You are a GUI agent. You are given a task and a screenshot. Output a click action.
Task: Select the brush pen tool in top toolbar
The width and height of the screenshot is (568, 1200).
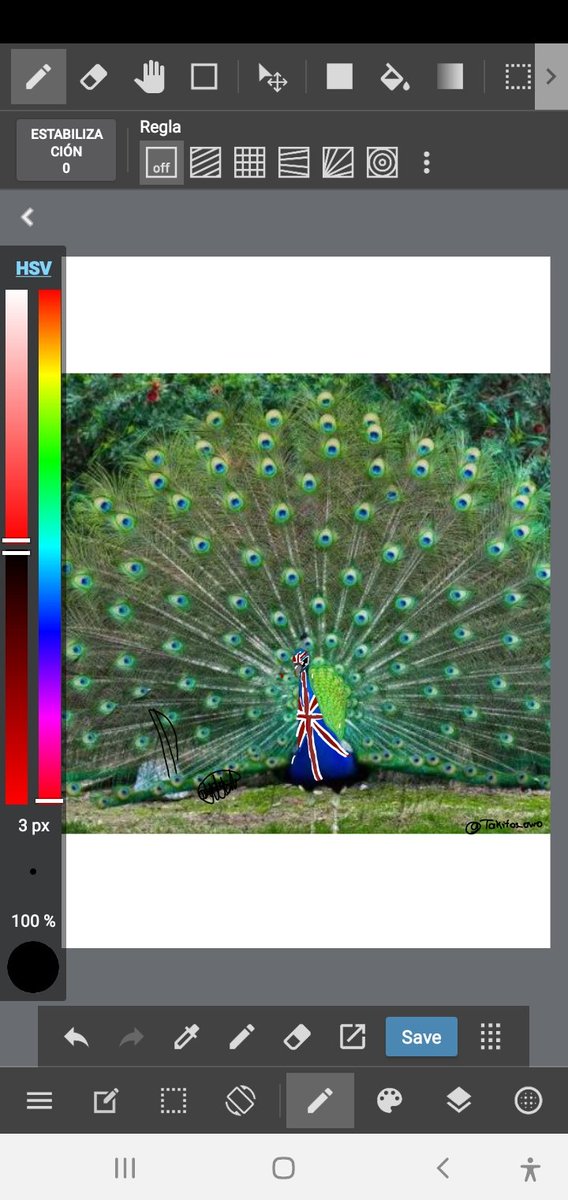click(38, 77)
